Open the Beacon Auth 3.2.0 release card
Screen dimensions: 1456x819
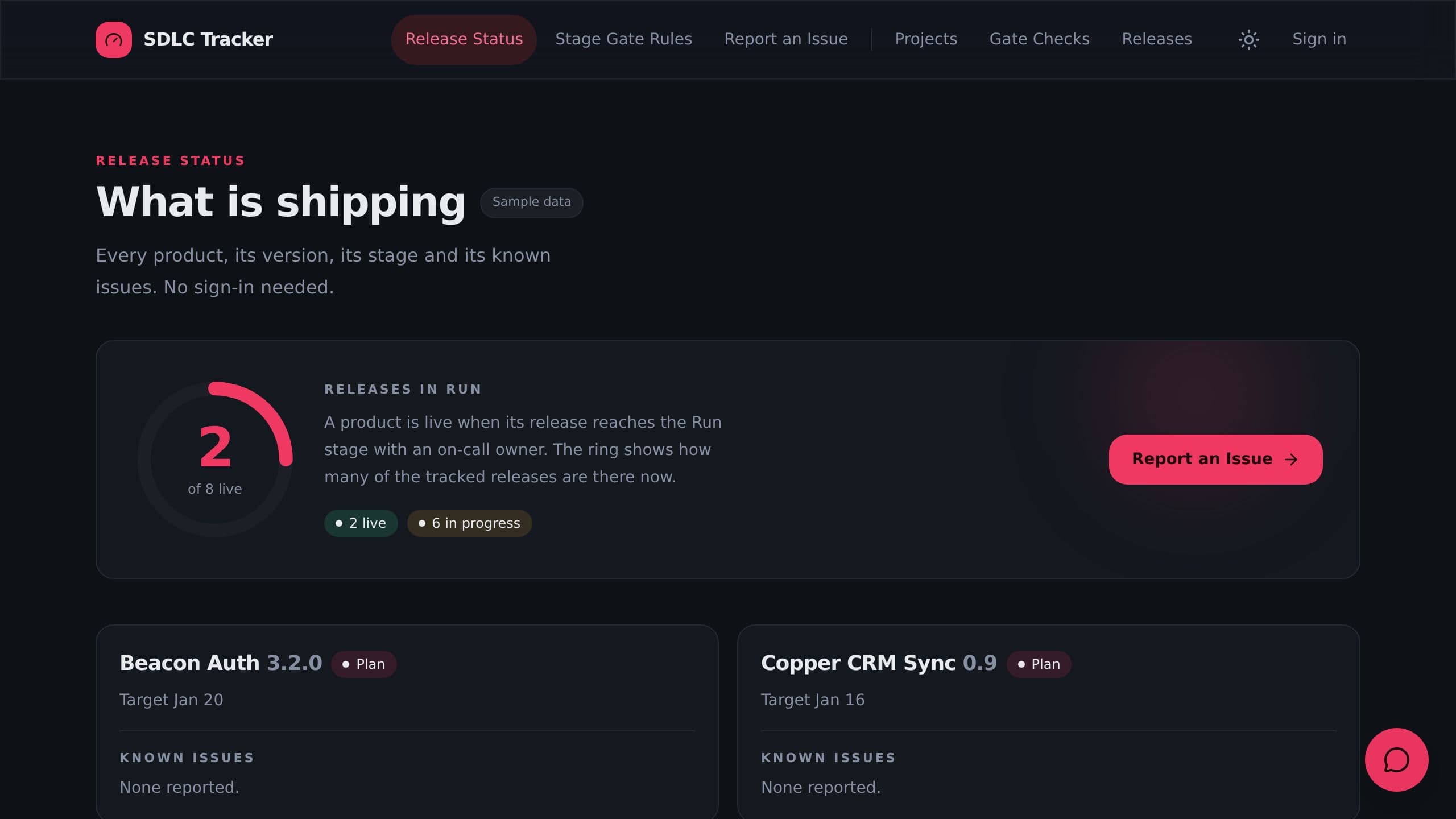coord(407,722)
